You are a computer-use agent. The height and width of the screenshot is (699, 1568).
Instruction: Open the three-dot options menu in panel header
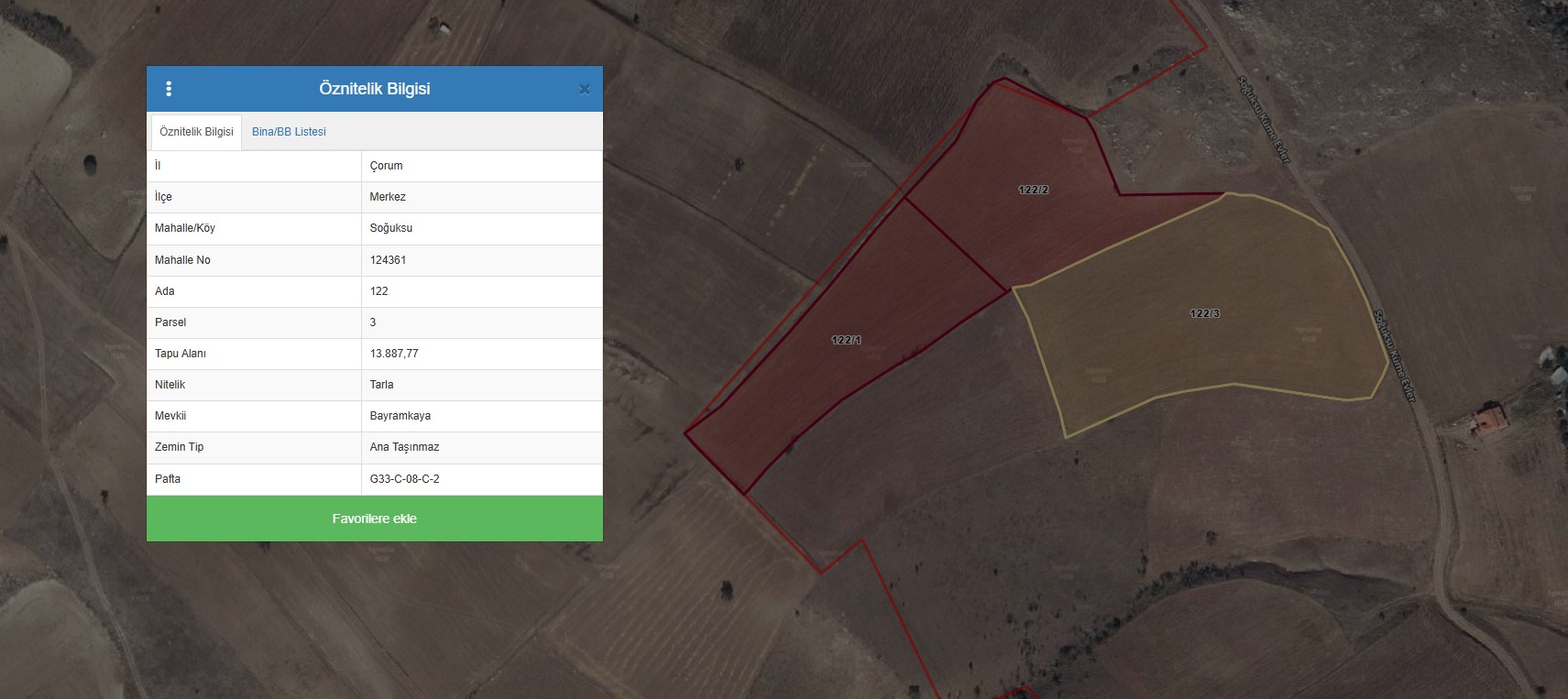tap(169, 89)
